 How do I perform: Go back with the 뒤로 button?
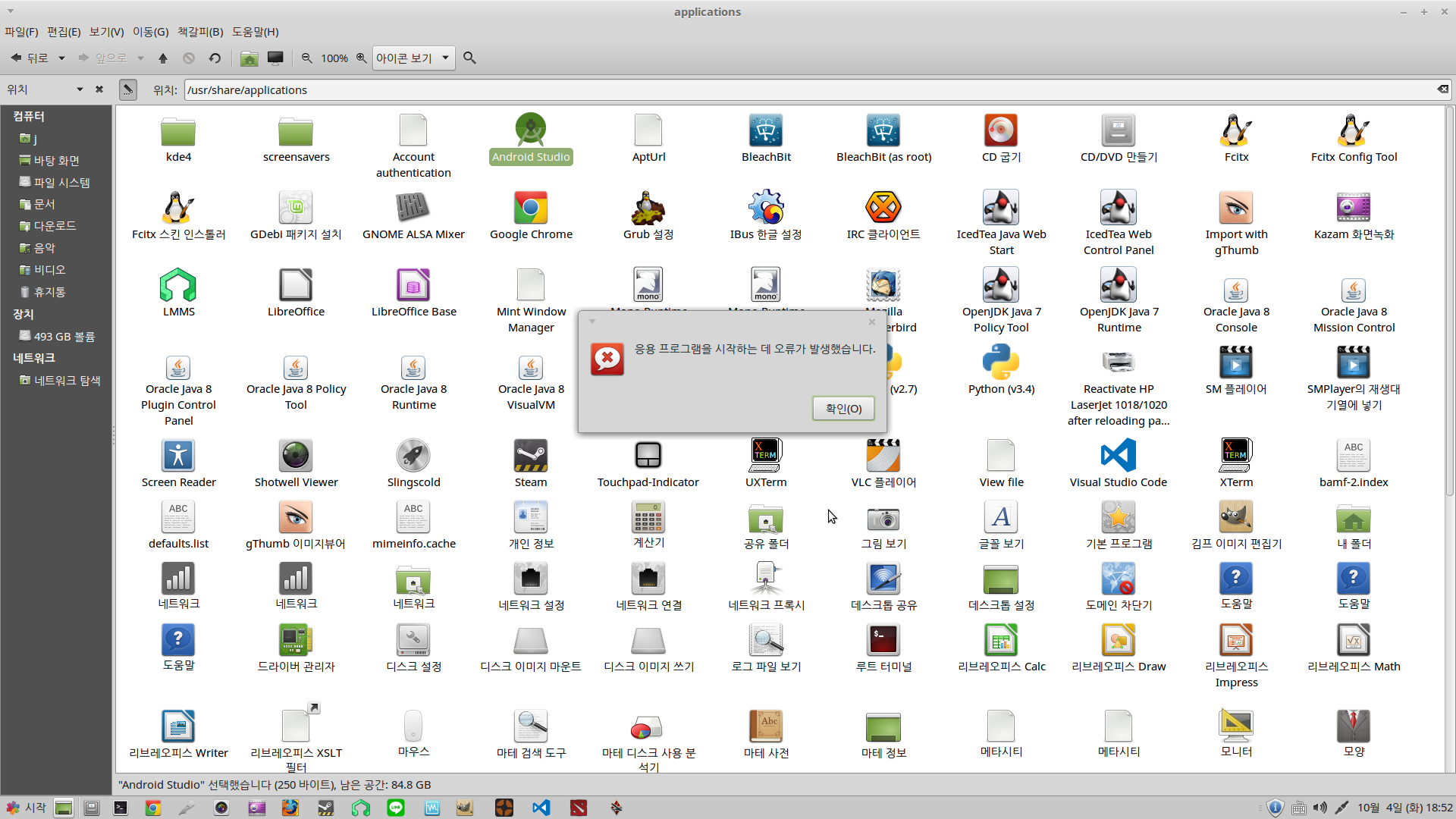tap(29, 58)
